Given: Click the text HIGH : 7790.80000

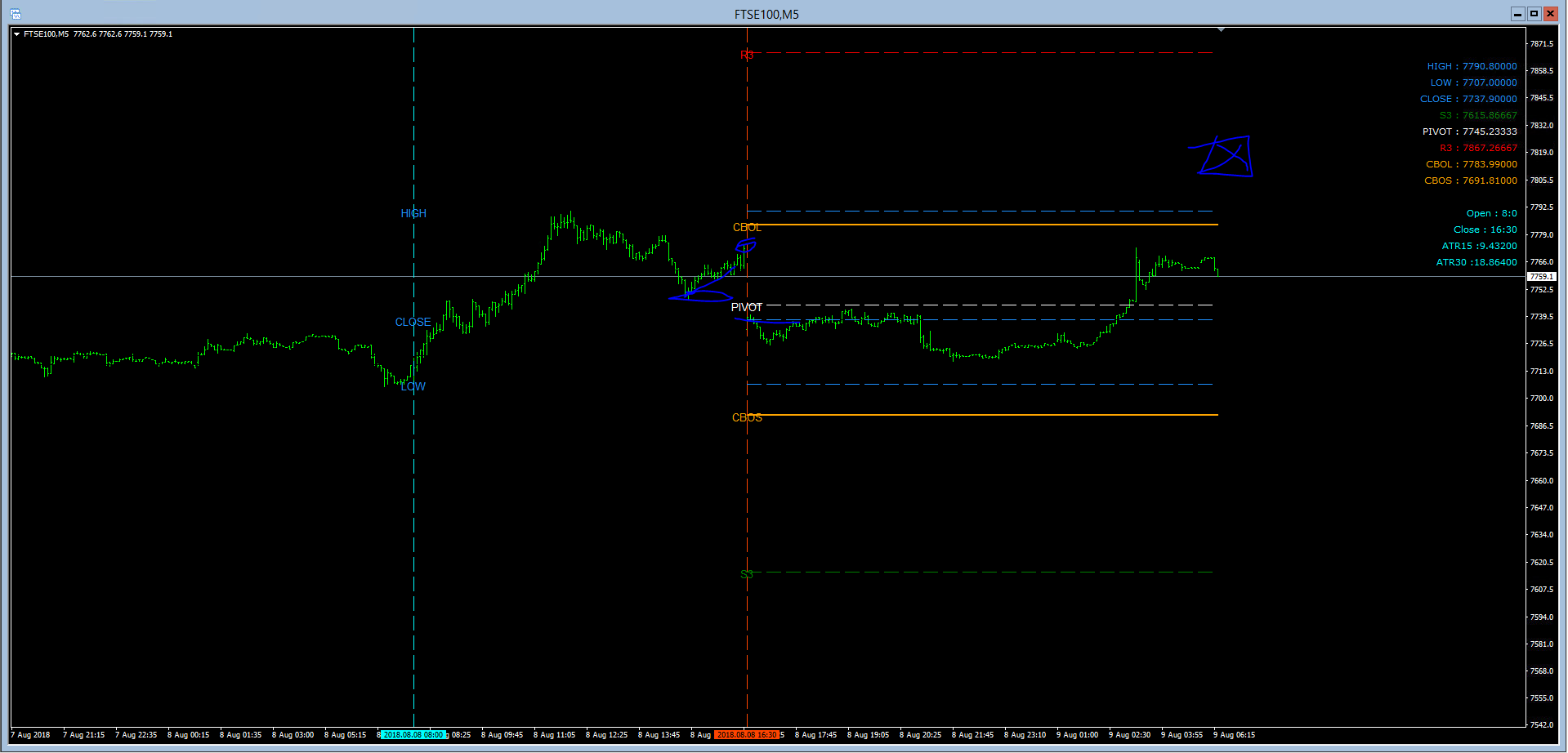Looking at the screenshot, I should tap(1472, 66).
